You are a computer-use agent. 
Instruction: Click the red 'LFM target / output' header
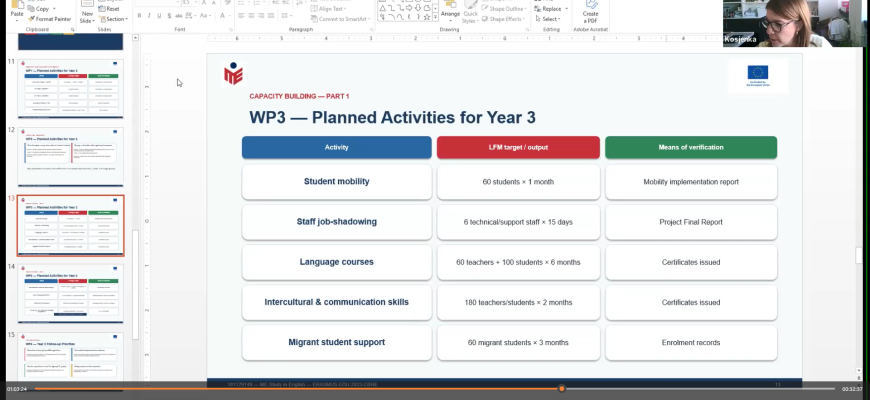[x=518, y=148]
